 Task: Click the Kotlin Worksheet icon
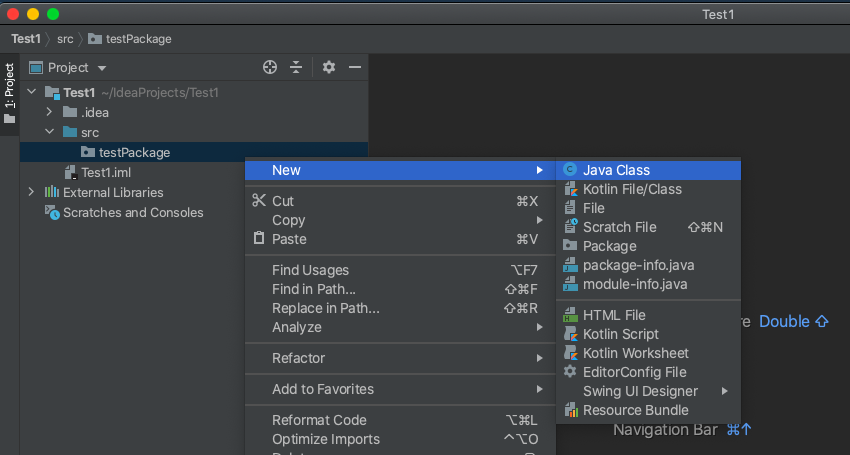570,353
